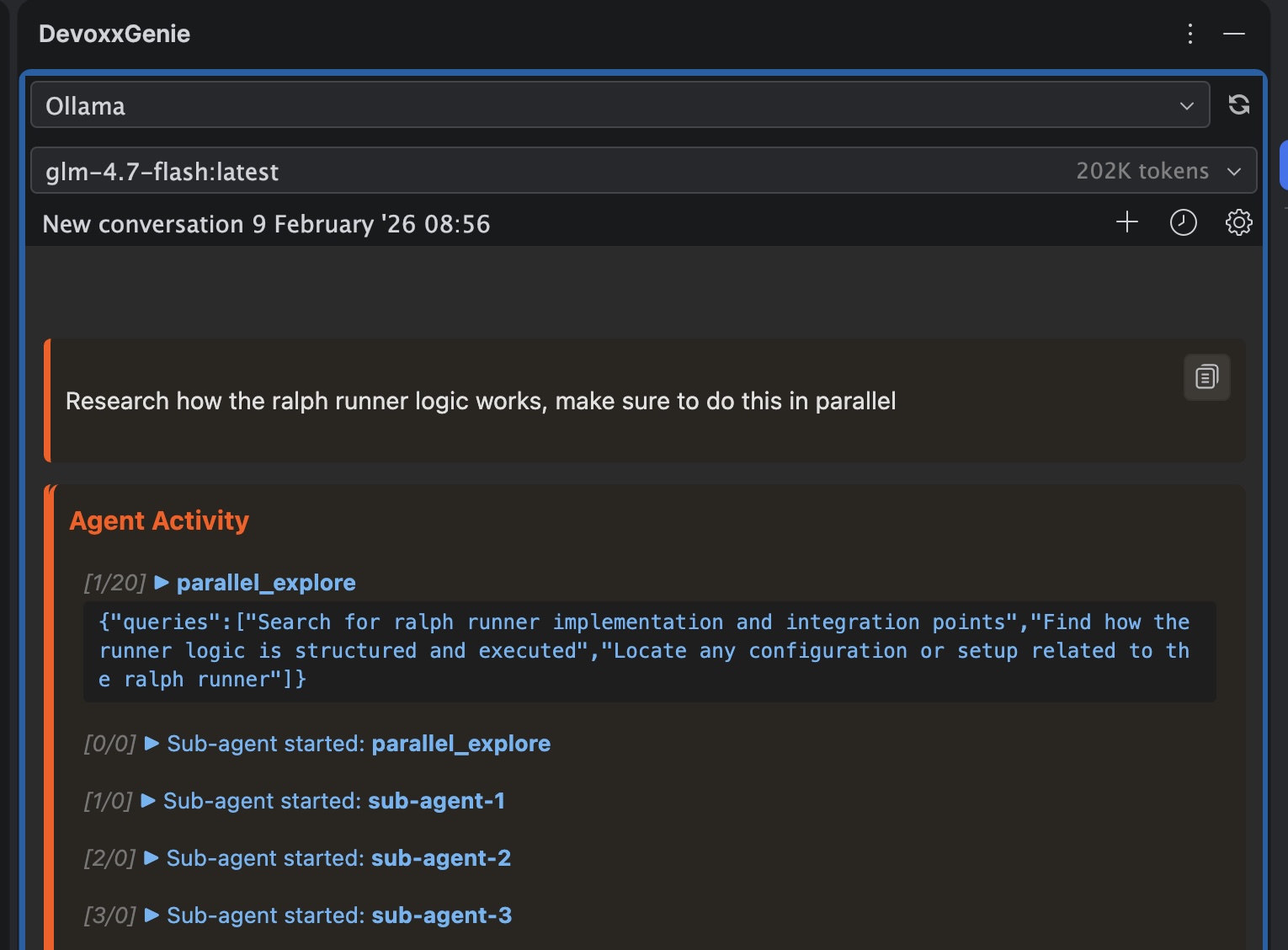Click the queries JSON code block
Image resolution: width=1288 pixels, height=950 pixels.
[x=650, y=651]
